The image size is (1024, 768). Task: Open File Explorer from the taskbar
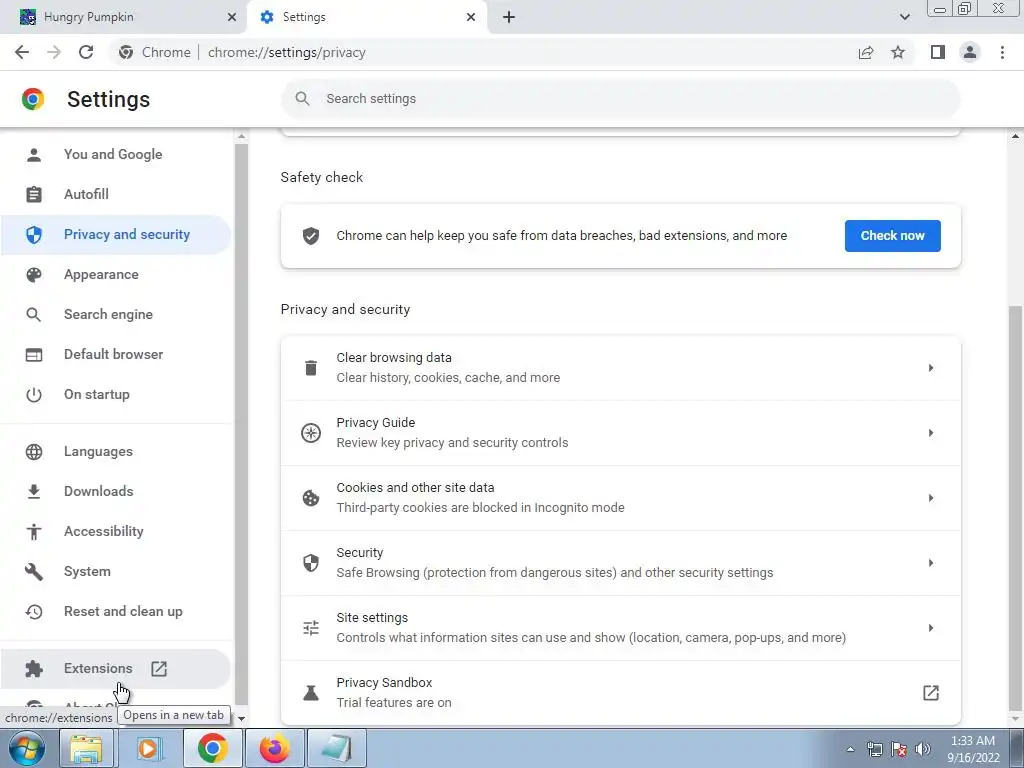click(86, 748)
